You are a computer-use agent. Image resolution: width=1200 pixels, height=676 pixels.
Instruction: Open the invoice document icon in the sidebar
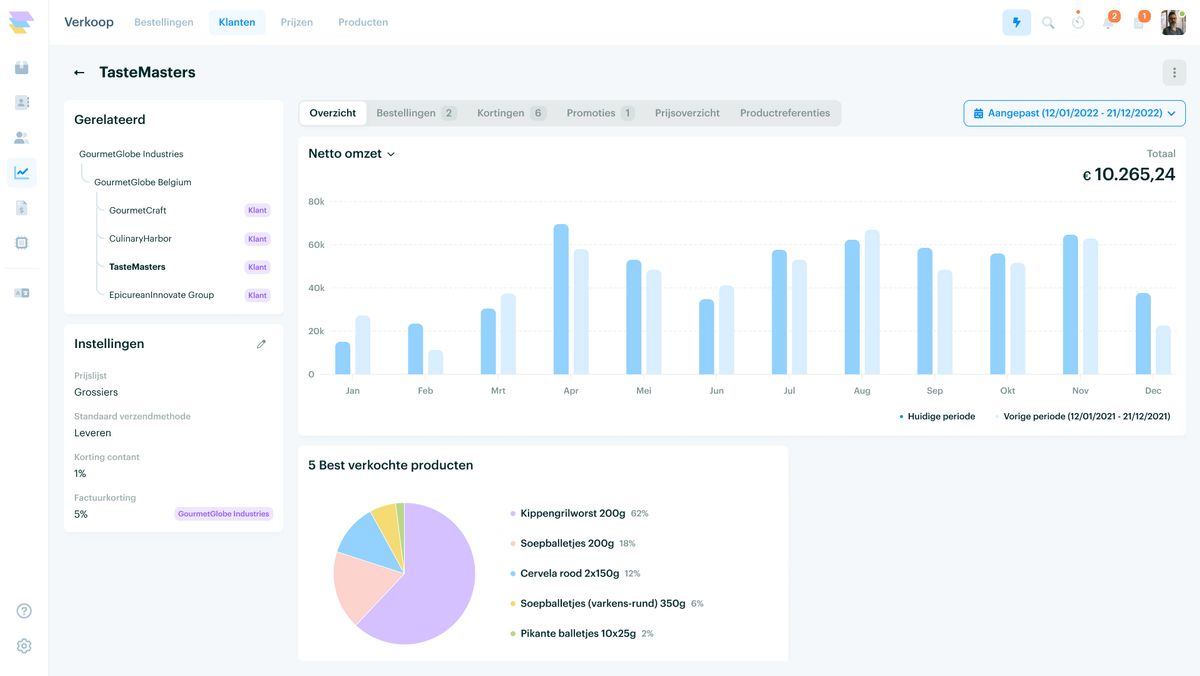click(22, 208)
